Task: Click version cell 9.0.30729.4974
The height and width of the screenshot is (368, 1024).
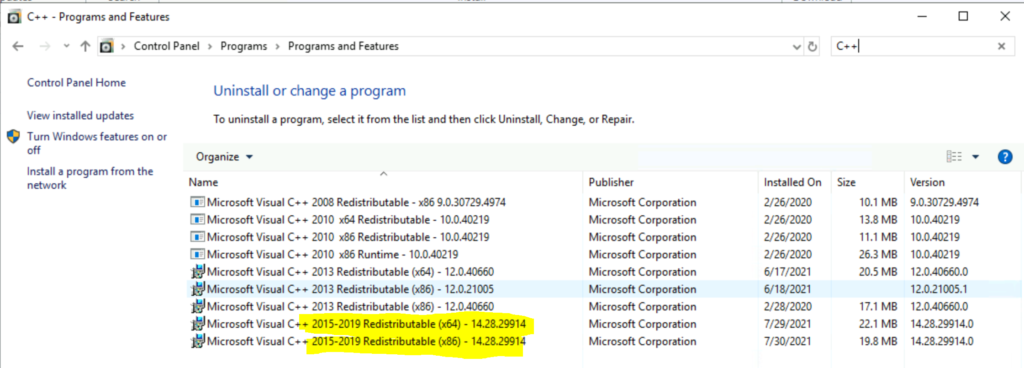Action: click(944, 202)
